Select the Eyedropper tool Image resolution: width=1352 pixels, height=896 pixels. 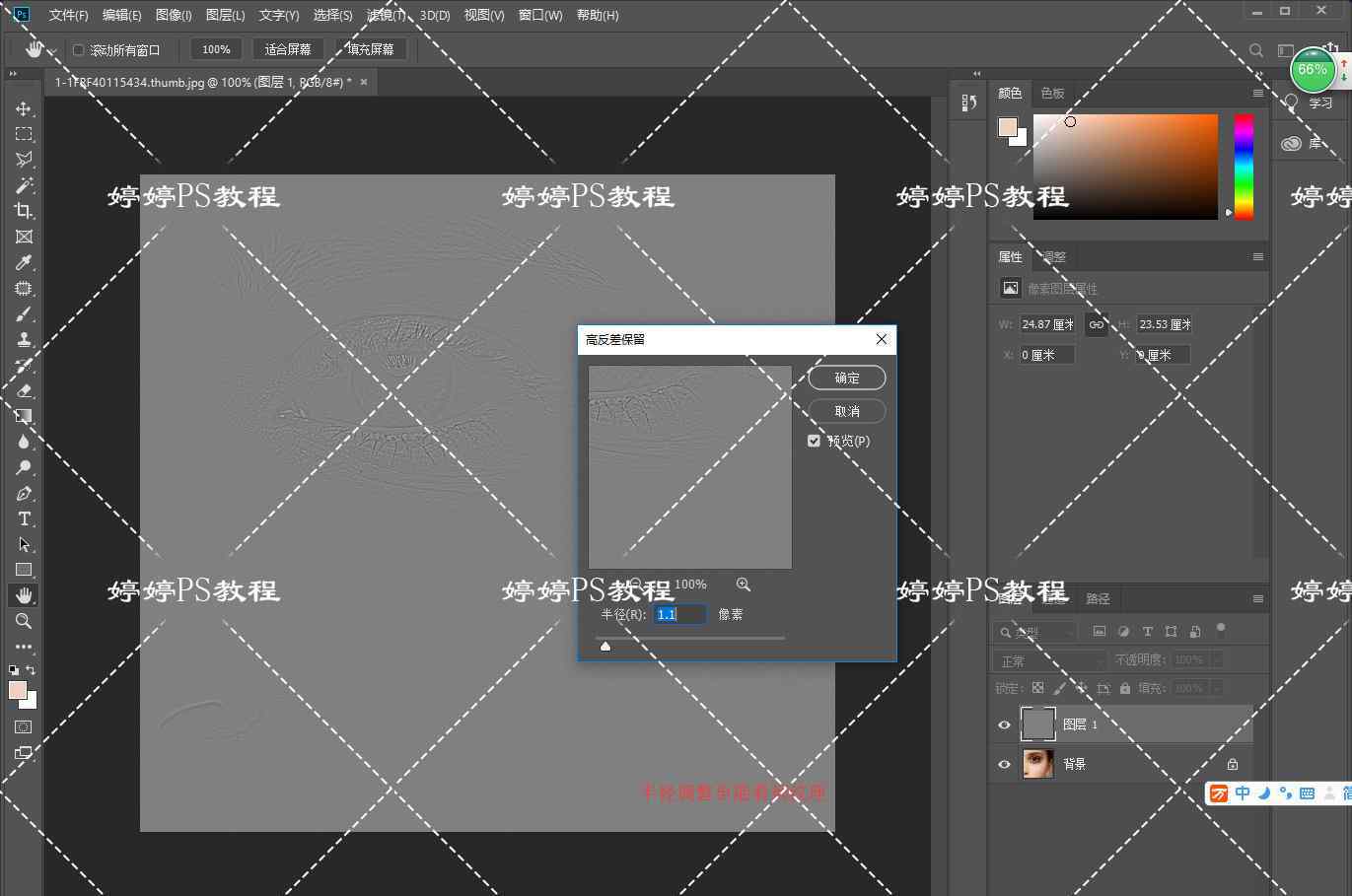(24, 262)
